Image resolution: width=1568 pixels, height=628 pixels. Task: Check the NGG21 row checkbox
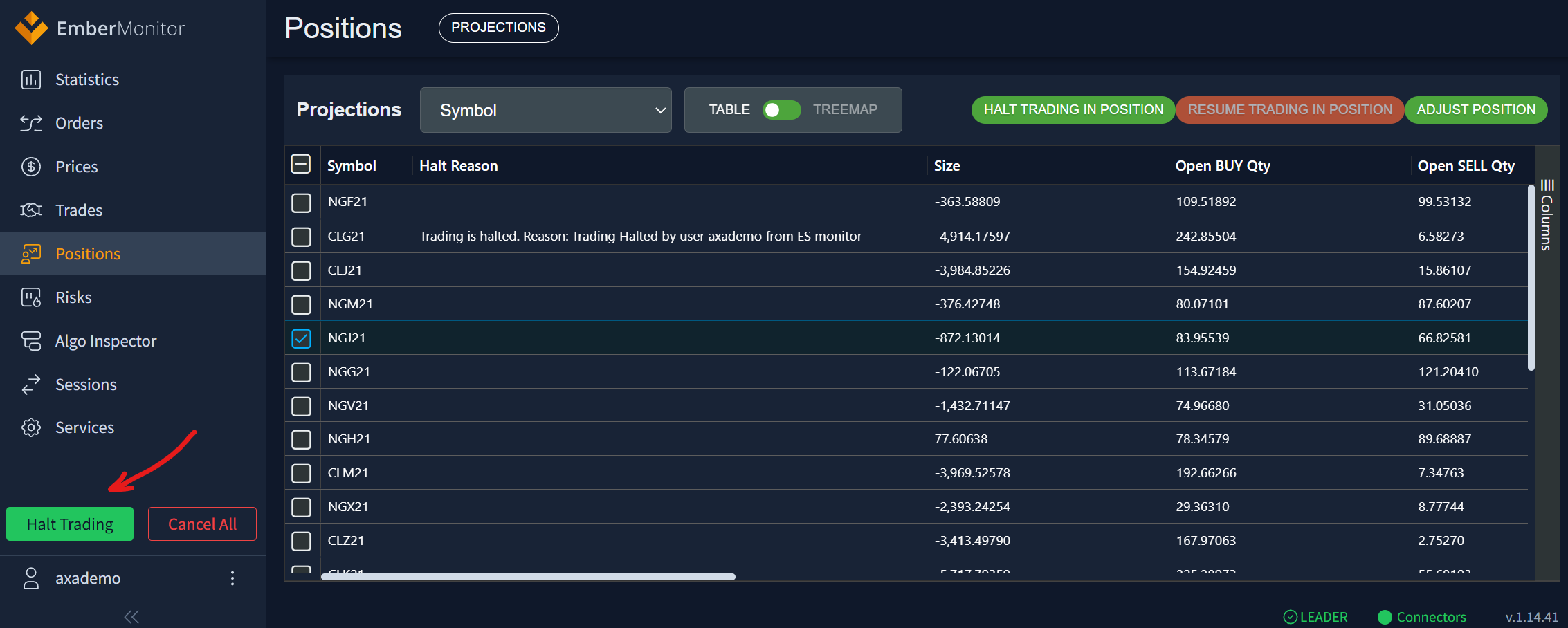pos(301,372)
